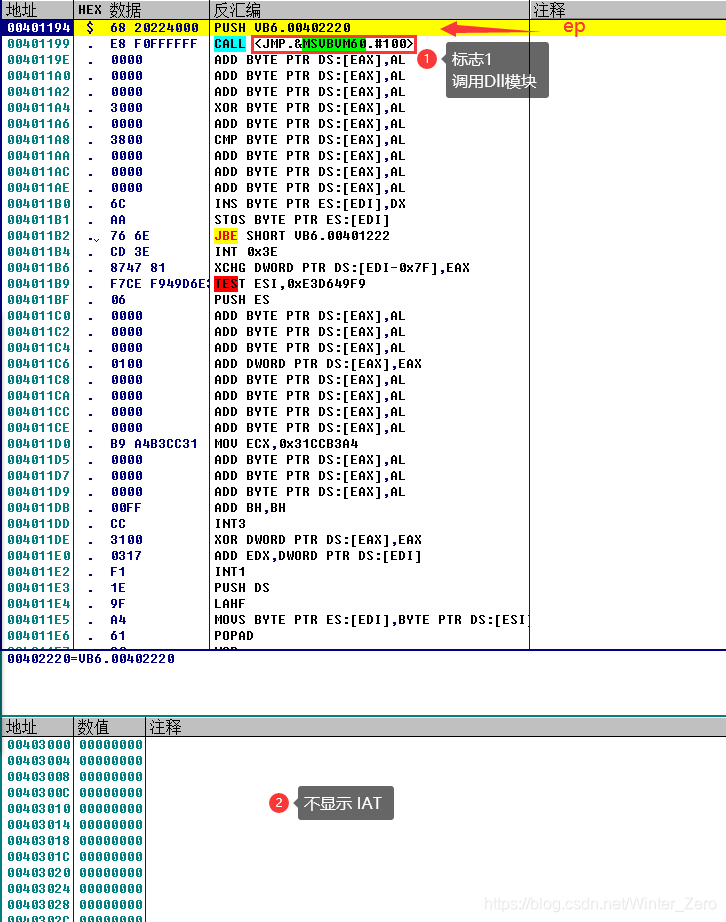Select the XOR BYTE PTR DS:[EAX],AL instruction
The height and width of the screenshot is (922, 726).
coord(310,108)
